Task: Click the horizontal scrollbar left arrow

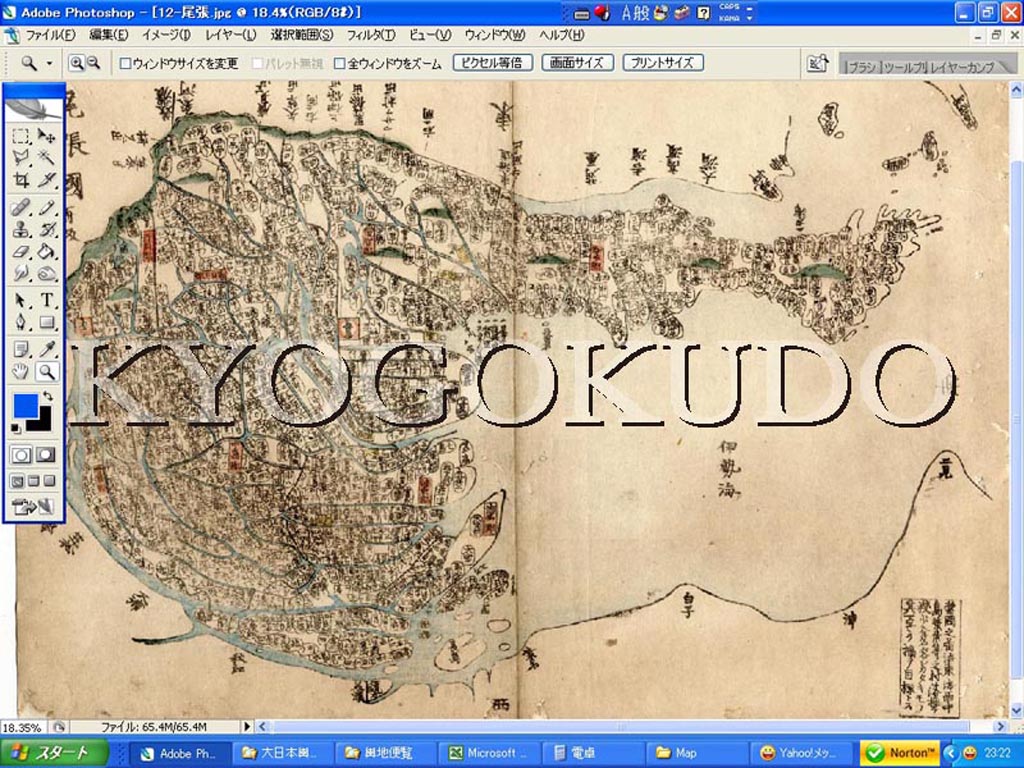Action: coord(263,726)
